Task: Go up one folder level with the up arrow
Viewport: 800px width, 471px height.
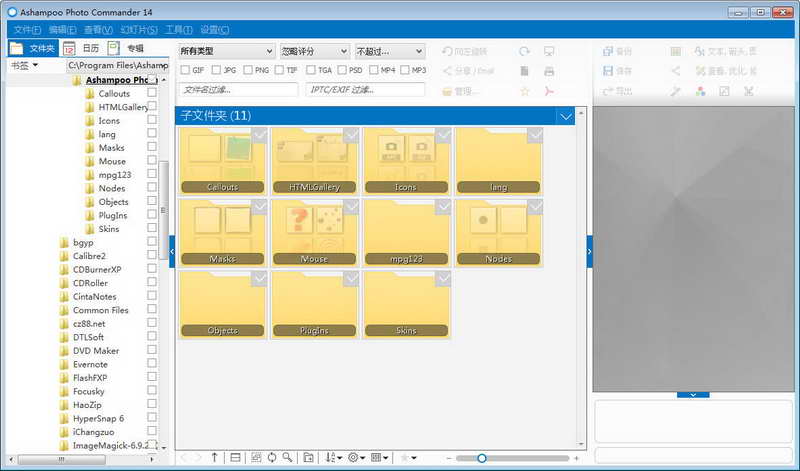Action: pos(214,458)
